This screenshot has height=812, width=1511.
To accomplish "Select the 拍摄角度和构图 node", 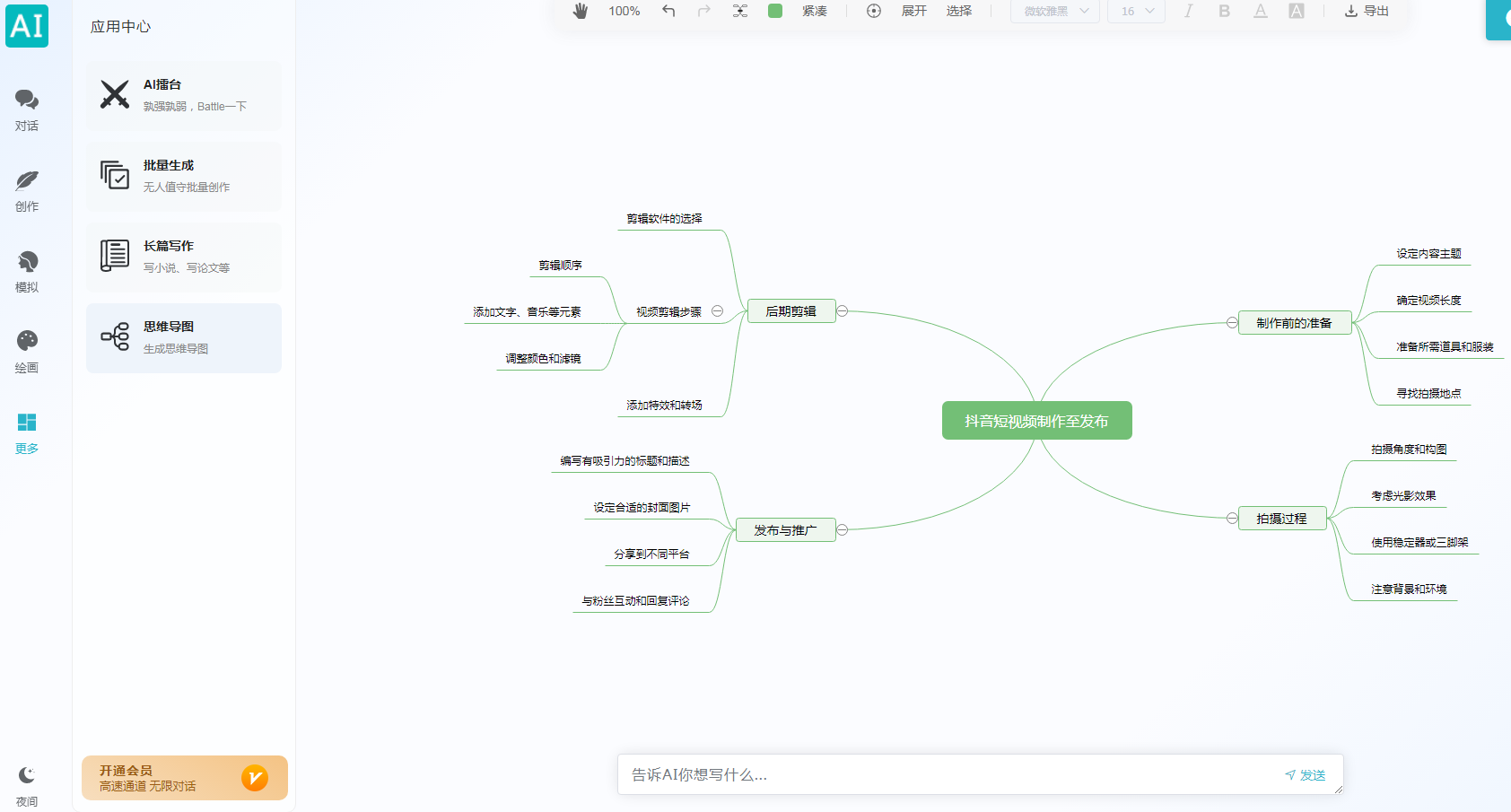I will pyautogui.click(x=1410, y=450).
